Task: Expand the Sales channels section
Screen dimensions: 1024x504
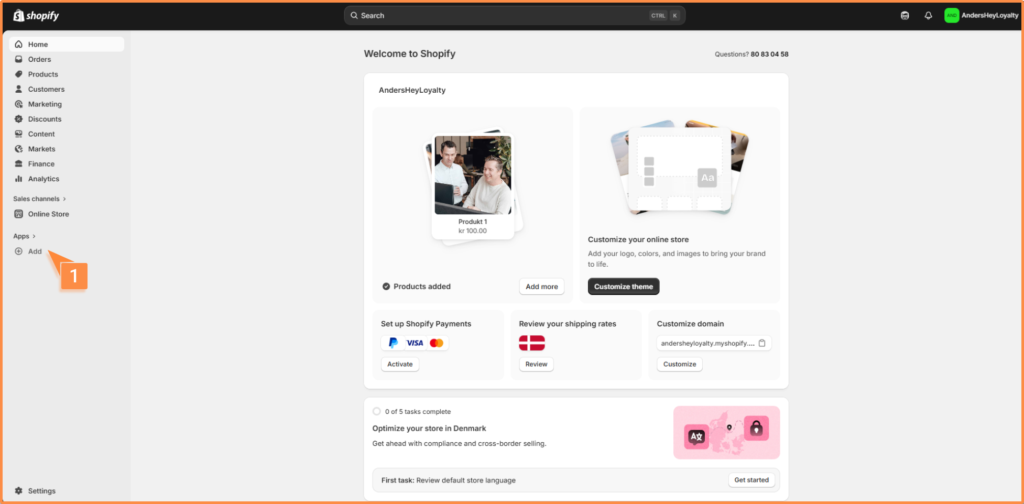Action: (x=64, y=199)
